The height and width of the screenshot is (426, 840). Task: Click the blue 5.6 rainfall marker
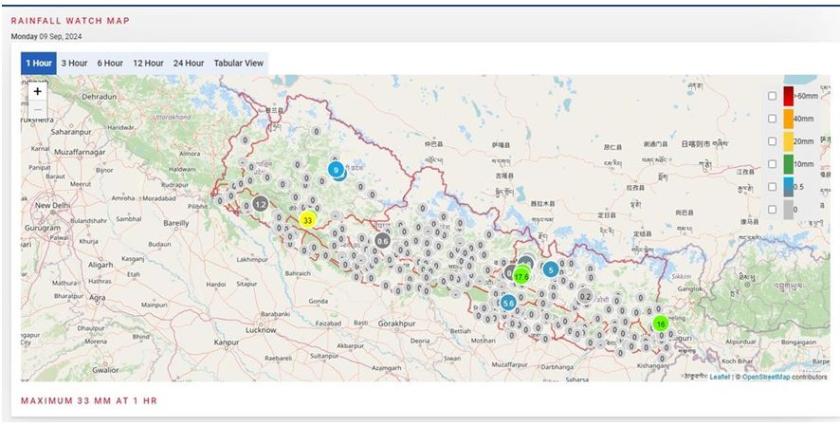coord(508,302)
